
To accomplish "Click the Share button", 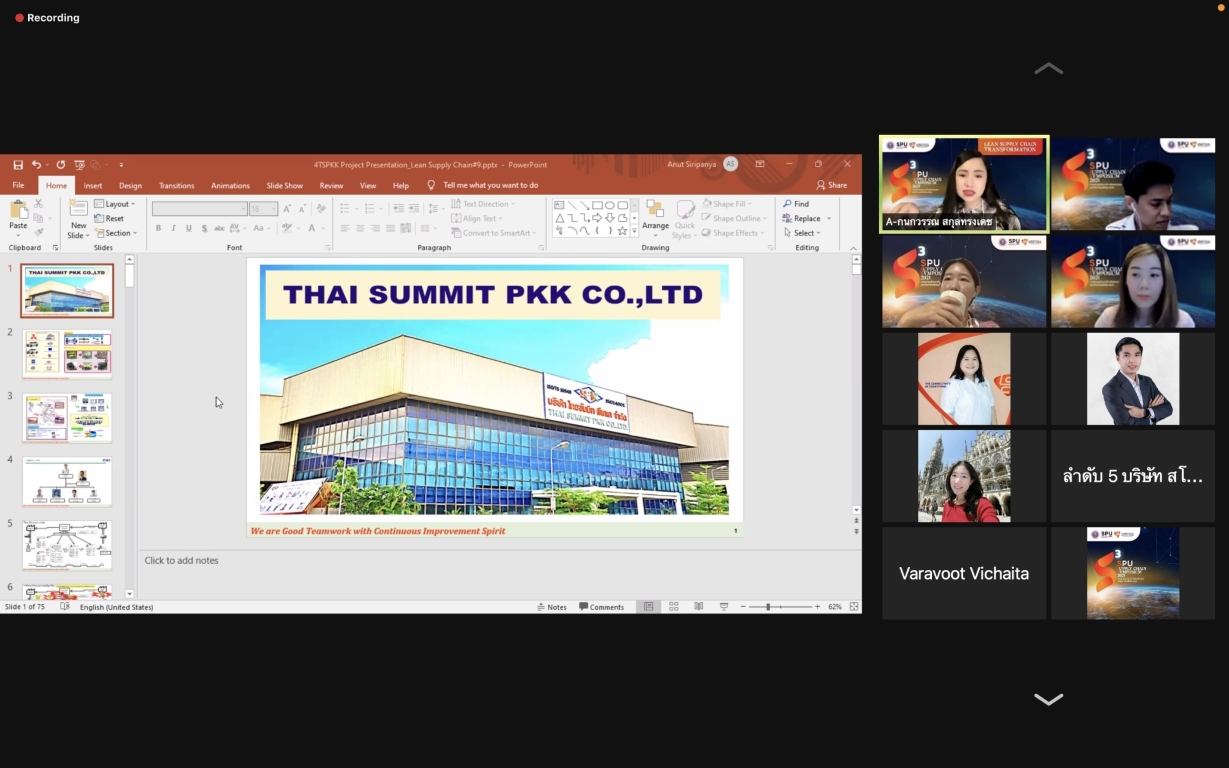I will click(x=832, y=185).
